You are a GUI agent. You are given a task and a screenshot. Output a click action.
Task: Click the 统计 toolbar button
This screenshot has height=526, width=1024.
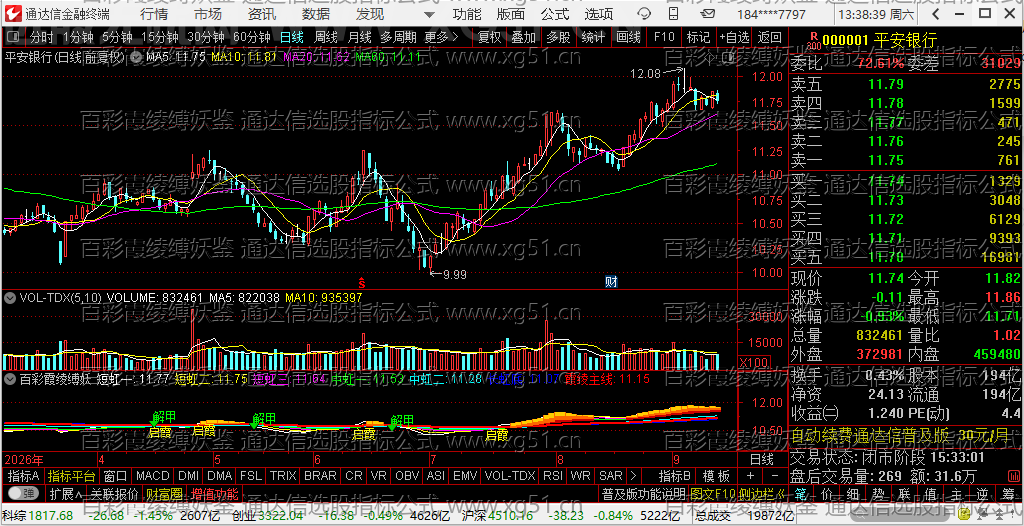pos(592,37)
